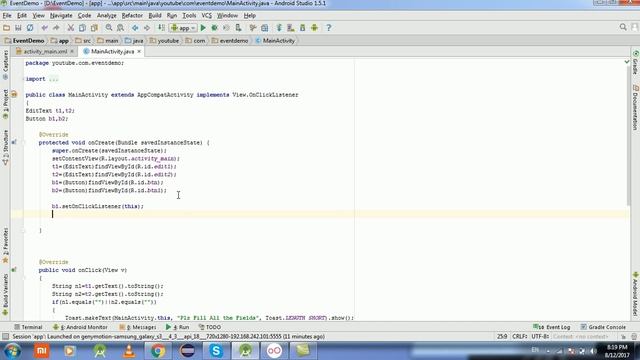Close the activity_main.xml tab
The width and height of the screenshot is (640, 360).
(x=72, y=51)
